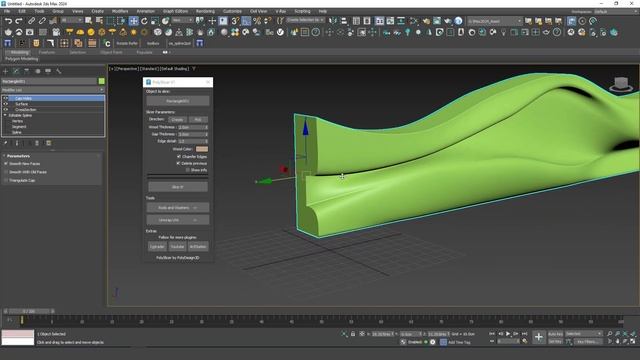This screenshot has height=360, width=640.
Task: Open Select by Name dialog icon
Action: click(99, 21)
